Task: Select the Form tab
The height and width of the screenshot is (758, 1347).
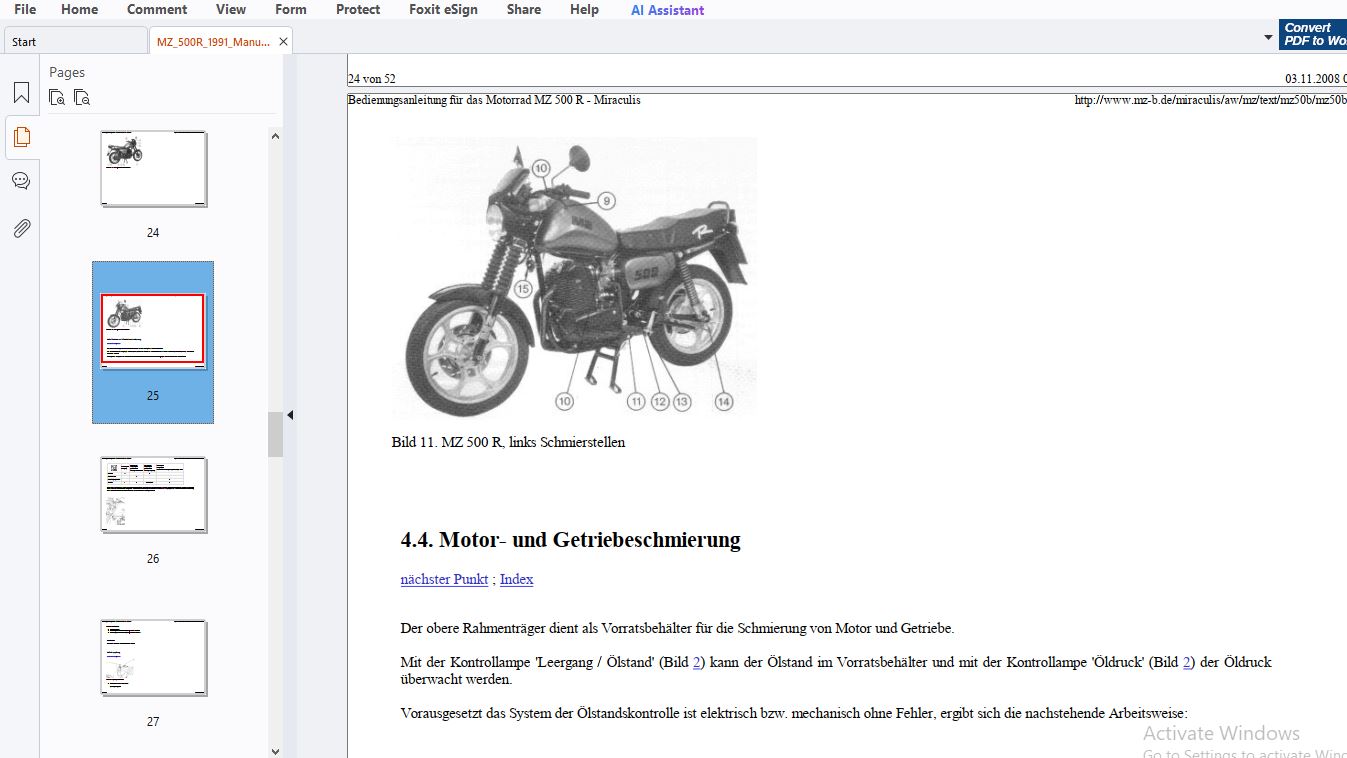Action: click(291, 10)
